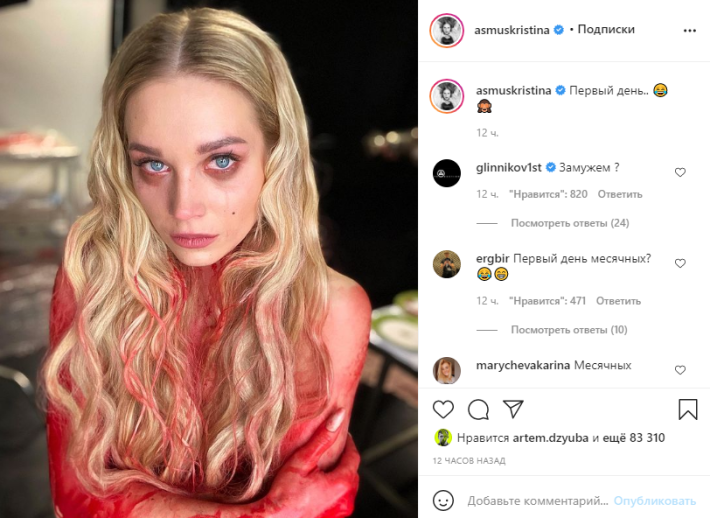The width and height of the screenshot is (710, 518).
Task: Like ergbir's comment heart
Action: (680, 264)
